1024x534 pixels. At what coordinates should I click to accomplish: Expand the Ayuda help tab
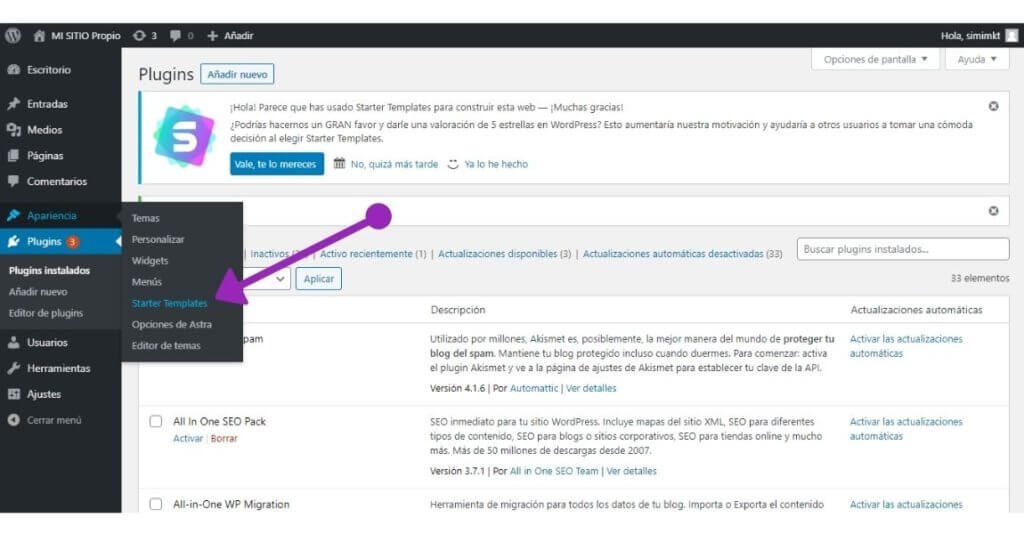[977, 59]
